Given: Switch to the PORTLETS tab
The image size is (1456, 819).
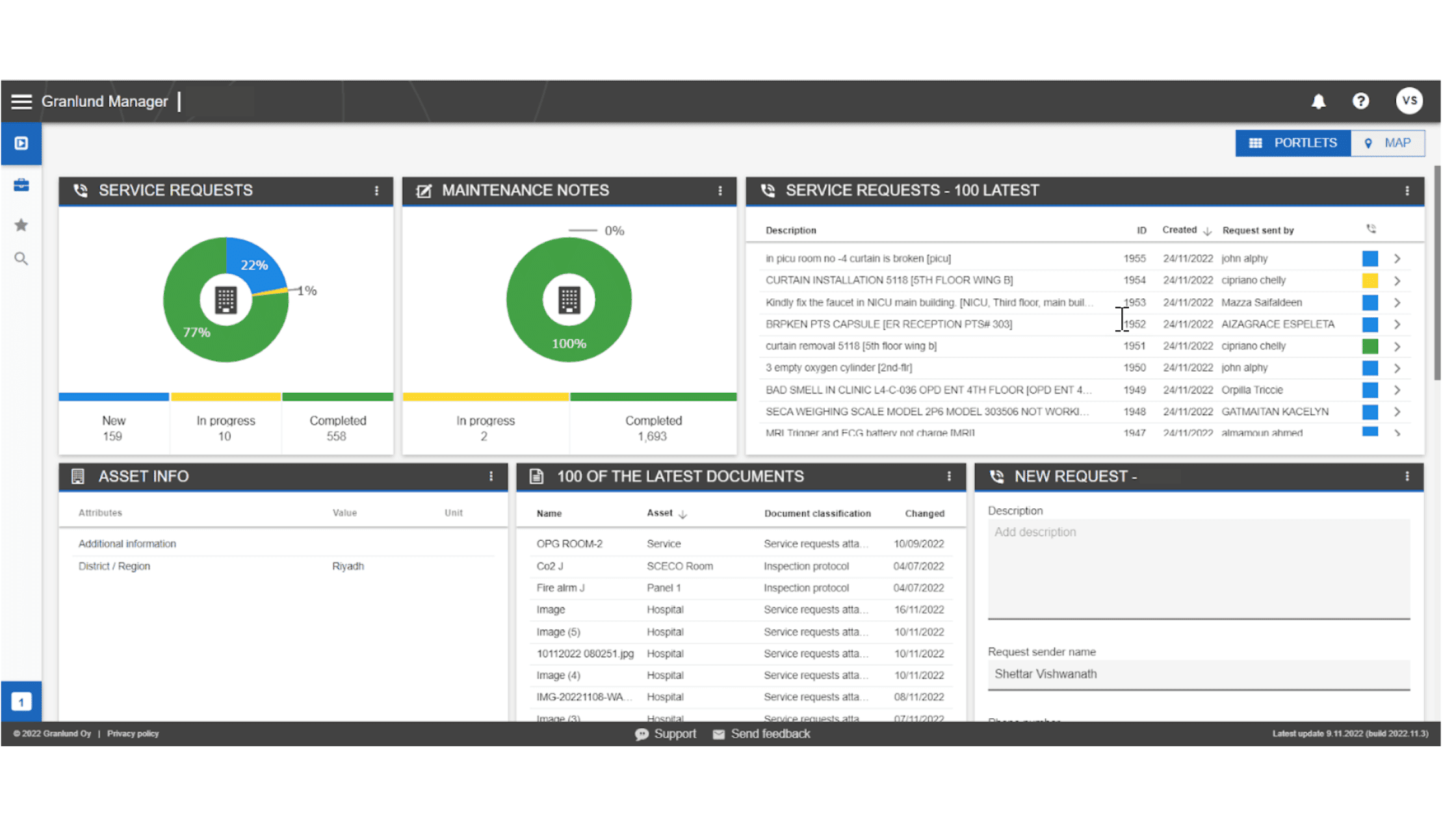Looking at the screenshot, I should (x=1293, y=142).
